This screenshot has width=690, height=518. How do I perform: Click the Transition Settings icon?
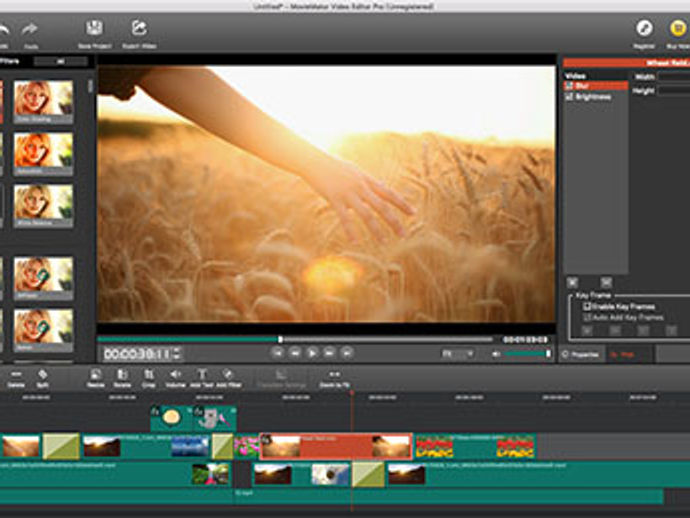tap(281, 375)
